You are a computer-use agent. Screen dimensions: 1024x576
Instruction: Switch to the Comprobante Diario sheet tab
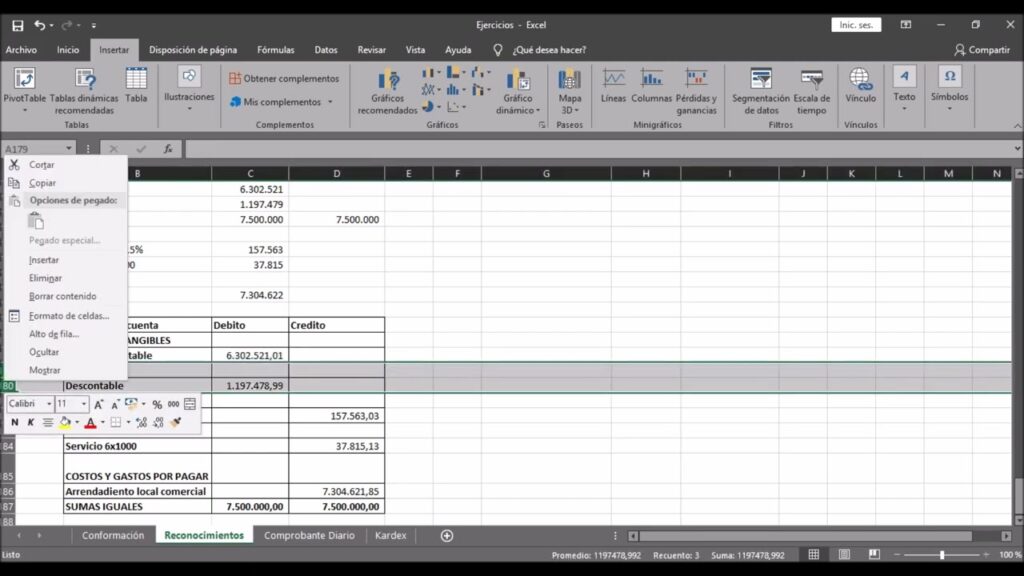309,536
